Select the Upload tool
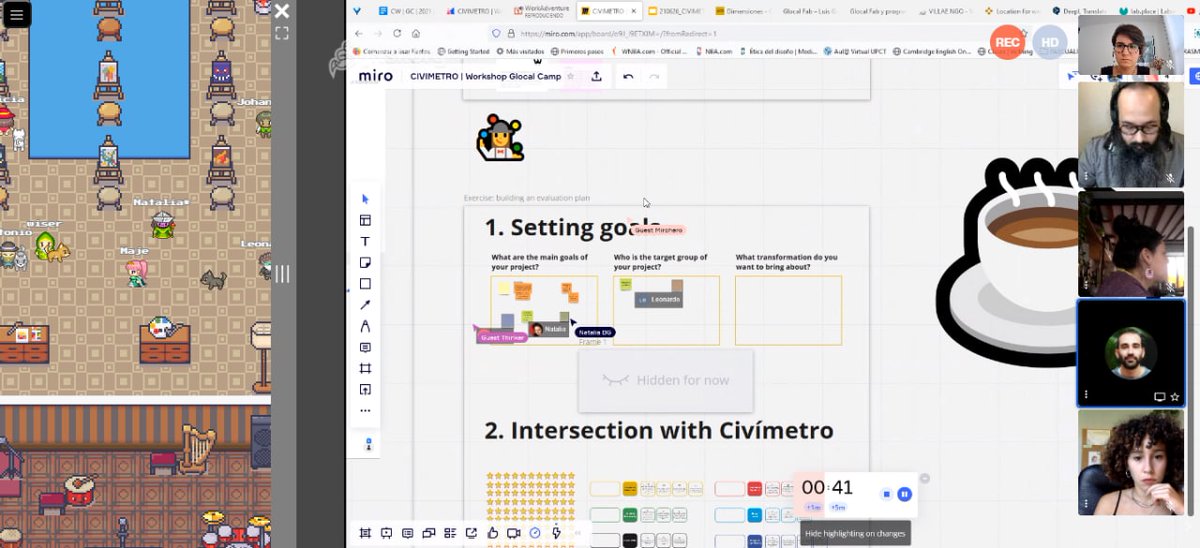This screenshot has width=1200, height=548. click(x=365, y=389)
